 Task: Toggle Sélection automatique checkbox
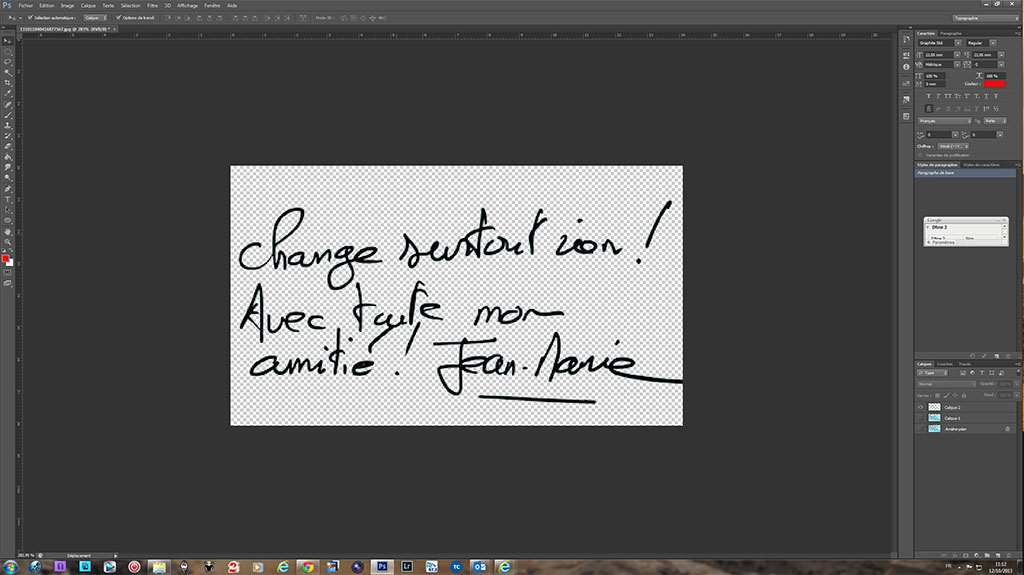[30, 18]
